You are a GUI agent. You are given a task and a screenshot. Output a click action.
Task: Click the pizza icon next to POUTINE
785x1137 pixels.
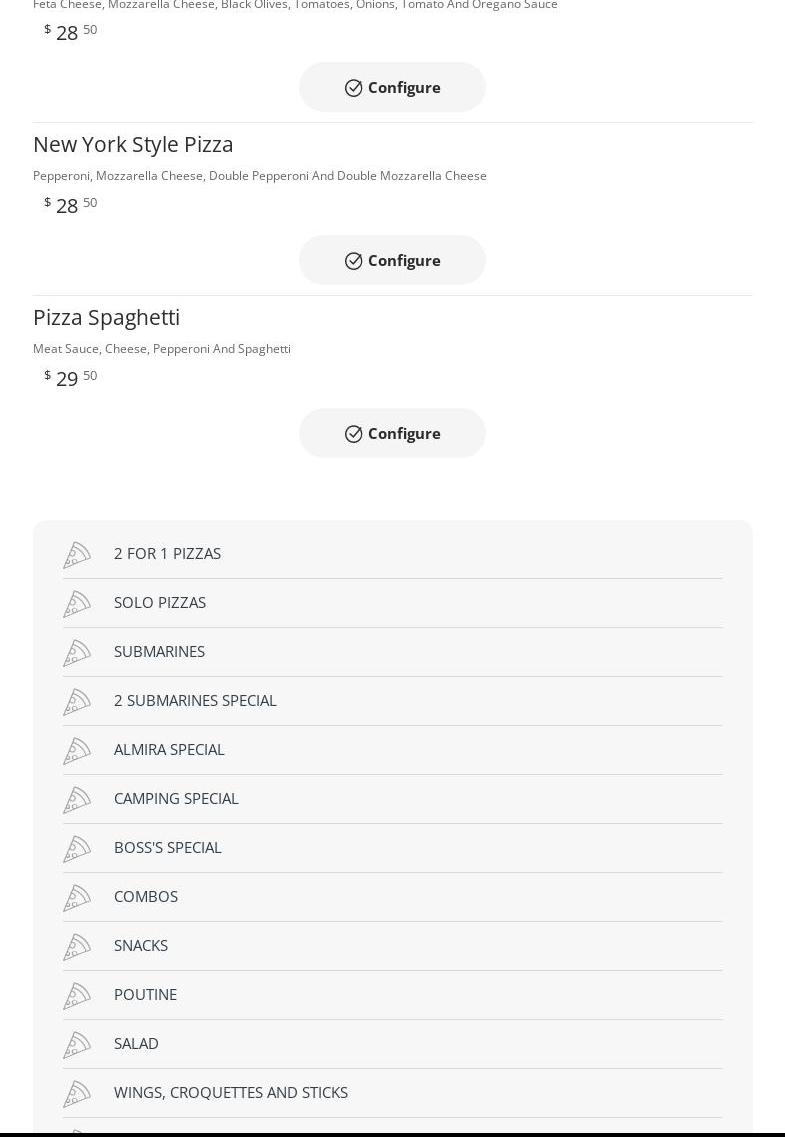tap(77, 996)
